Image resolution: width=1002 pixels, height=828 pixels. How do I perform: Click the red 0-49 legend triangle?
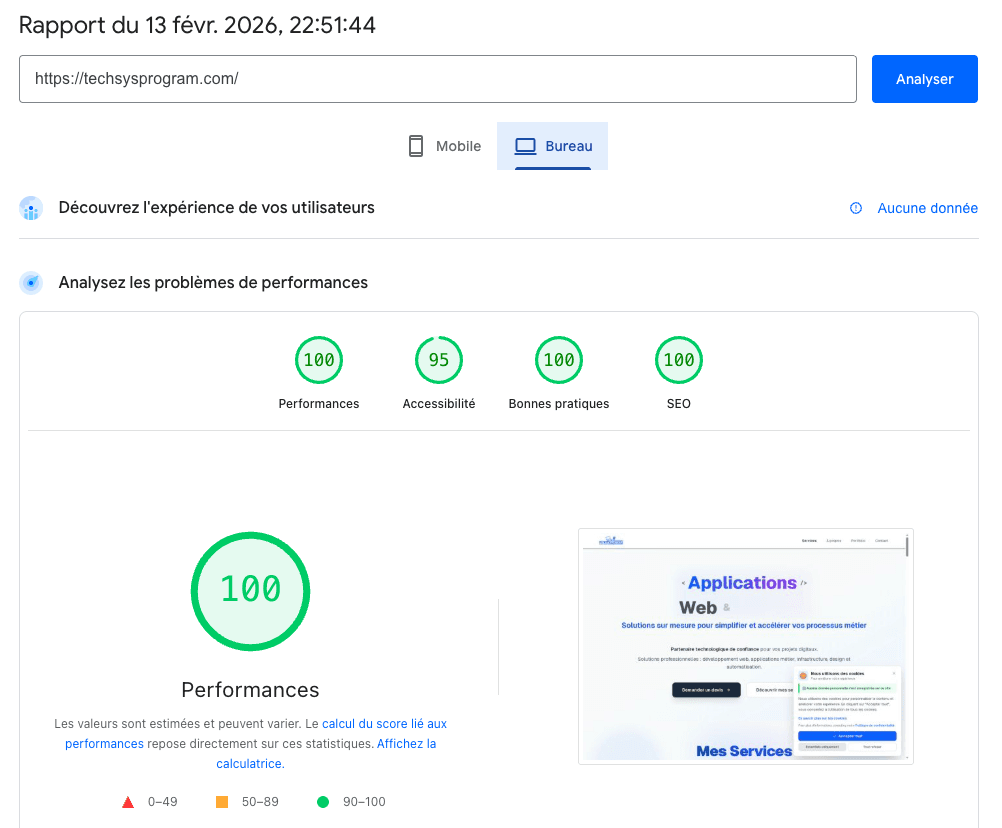[128, 801]
